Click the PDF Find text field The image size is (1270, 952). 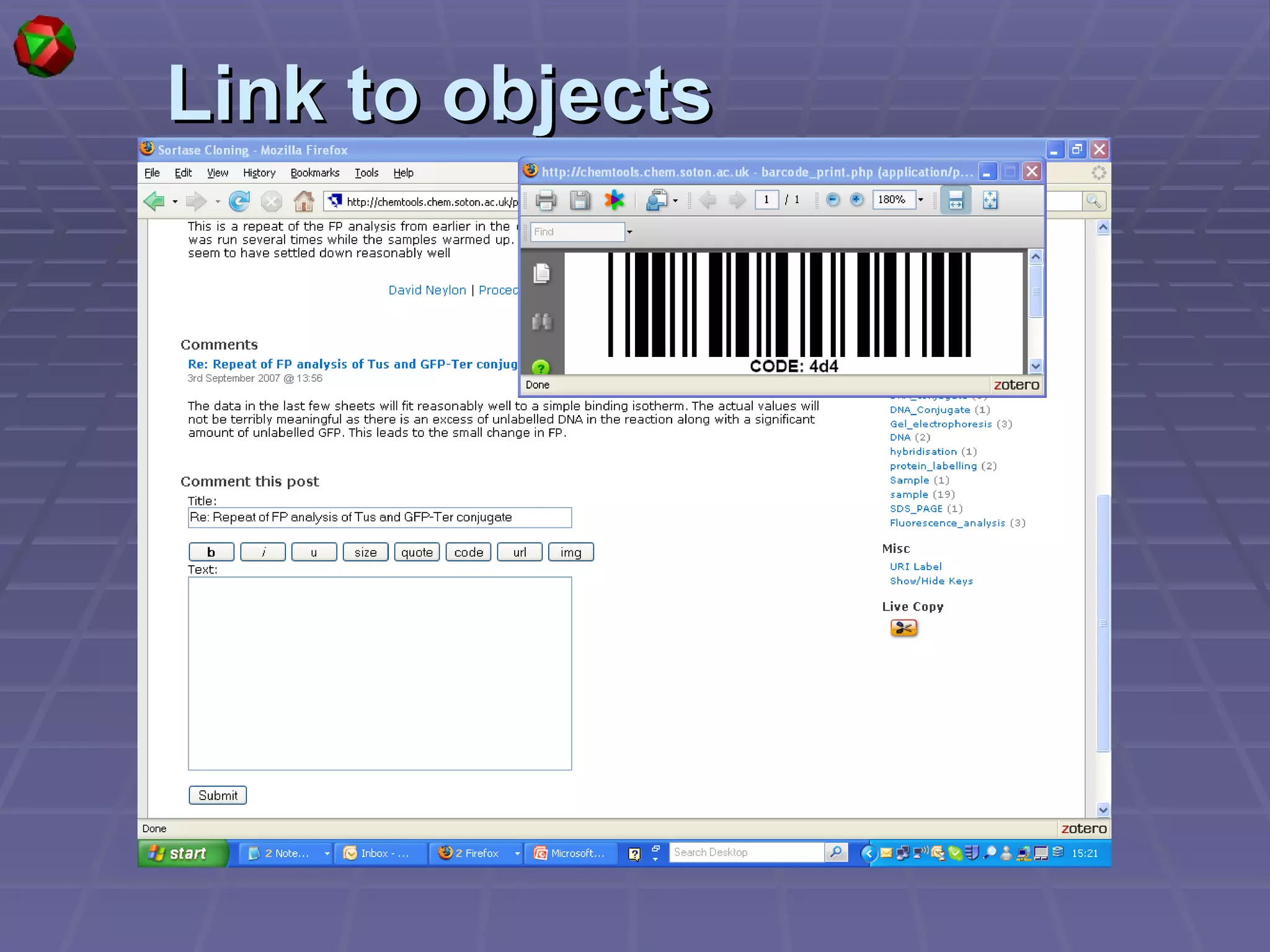tap(577, 232)
